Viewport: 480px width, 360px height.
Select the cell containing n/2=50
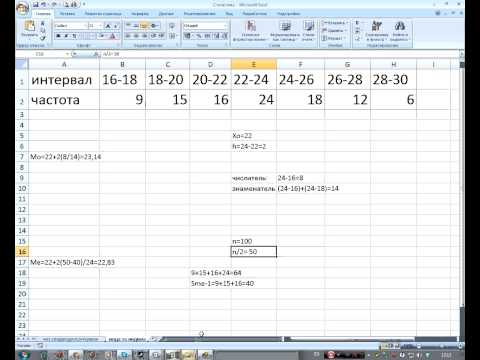point(253,252)
